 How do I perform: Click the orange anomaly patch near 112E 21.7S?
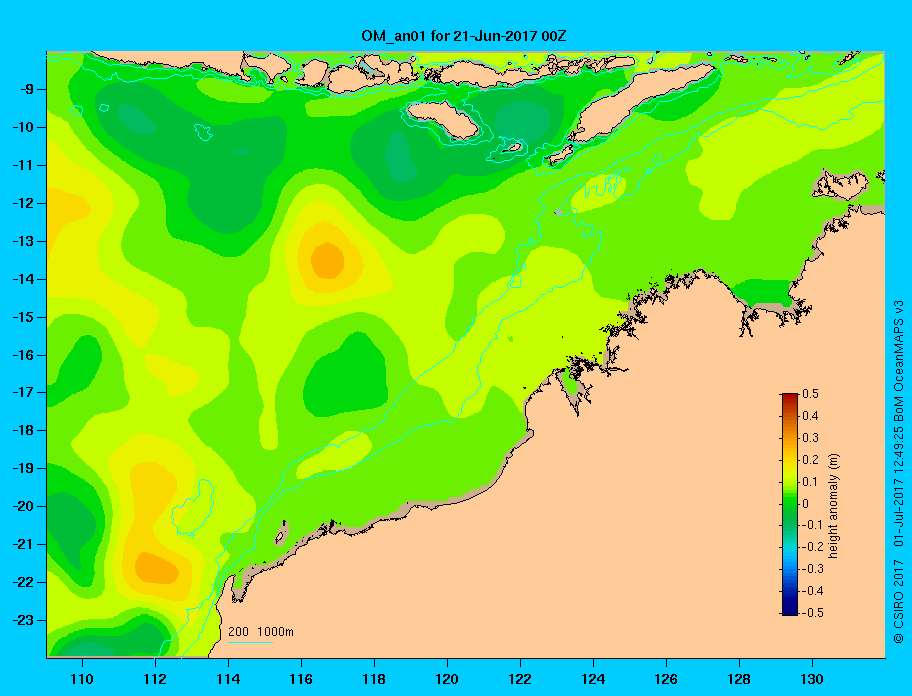[x=156, y=568]
